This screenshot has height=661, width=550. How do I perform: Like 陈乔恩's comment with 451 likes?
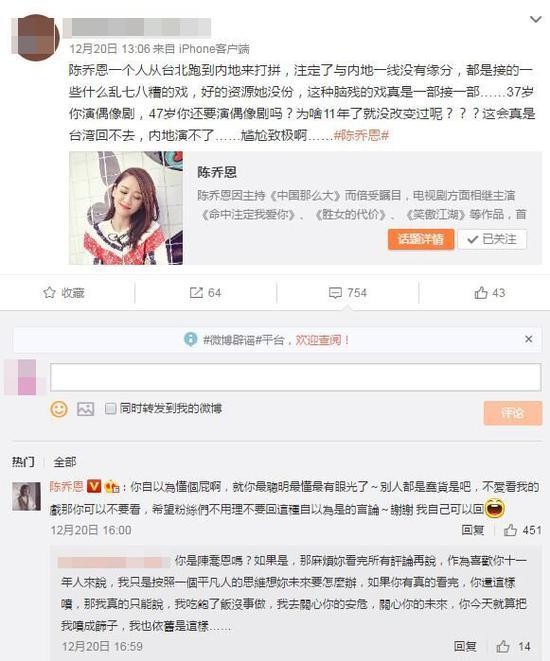510,530
